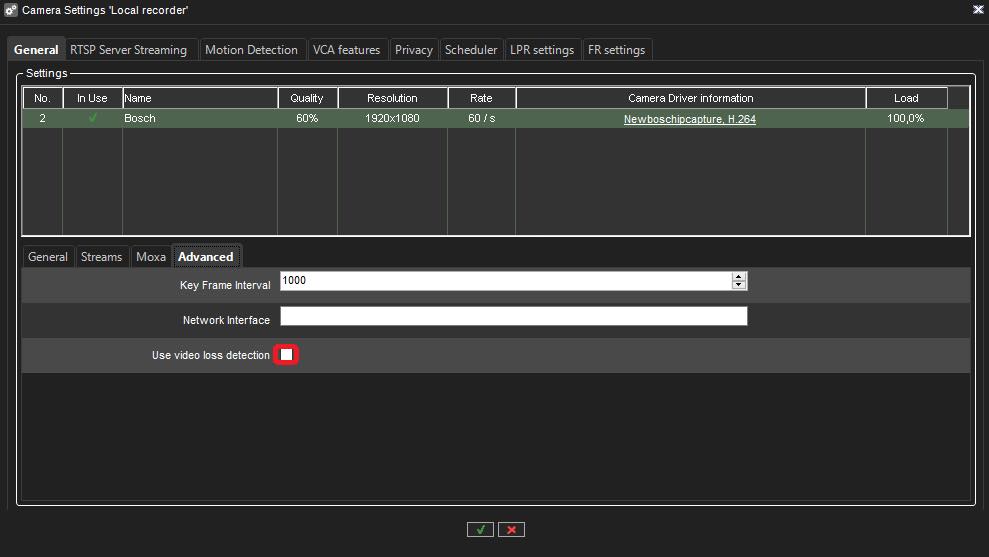
Task: Go to the Scheduler tab
Action: 471,50
